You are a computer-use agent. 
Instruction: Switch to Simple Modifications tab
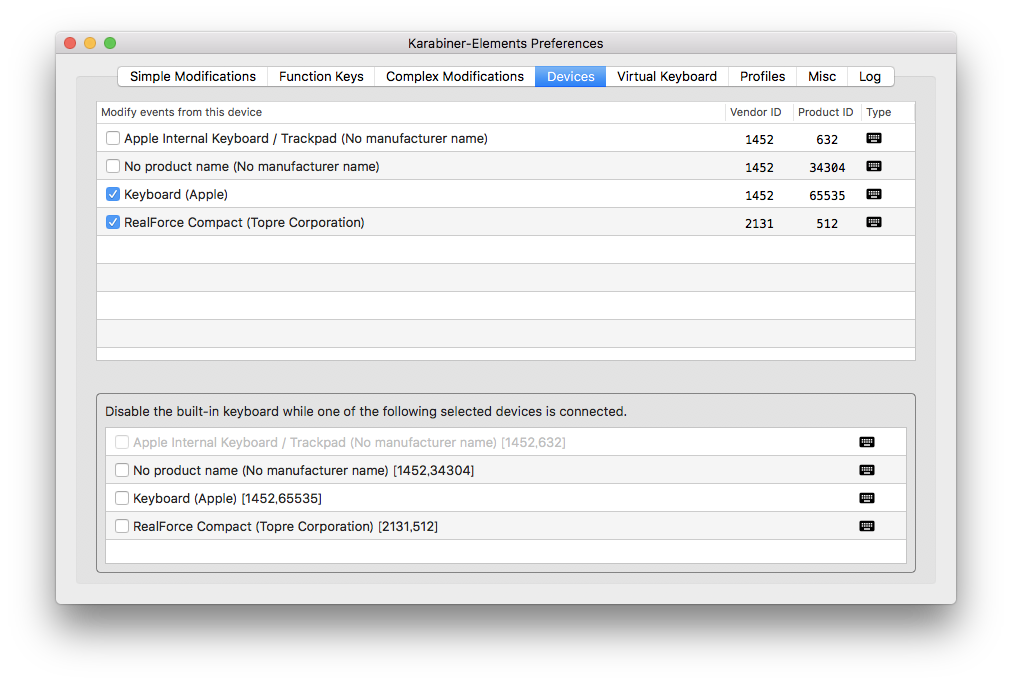192,76
